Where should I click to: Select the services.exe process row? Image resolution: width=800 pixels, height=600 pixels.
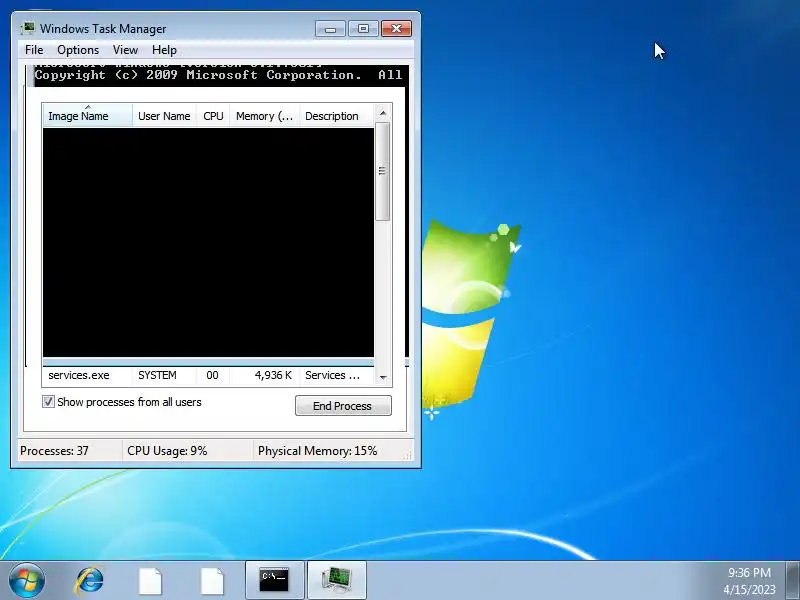[208, 376]
